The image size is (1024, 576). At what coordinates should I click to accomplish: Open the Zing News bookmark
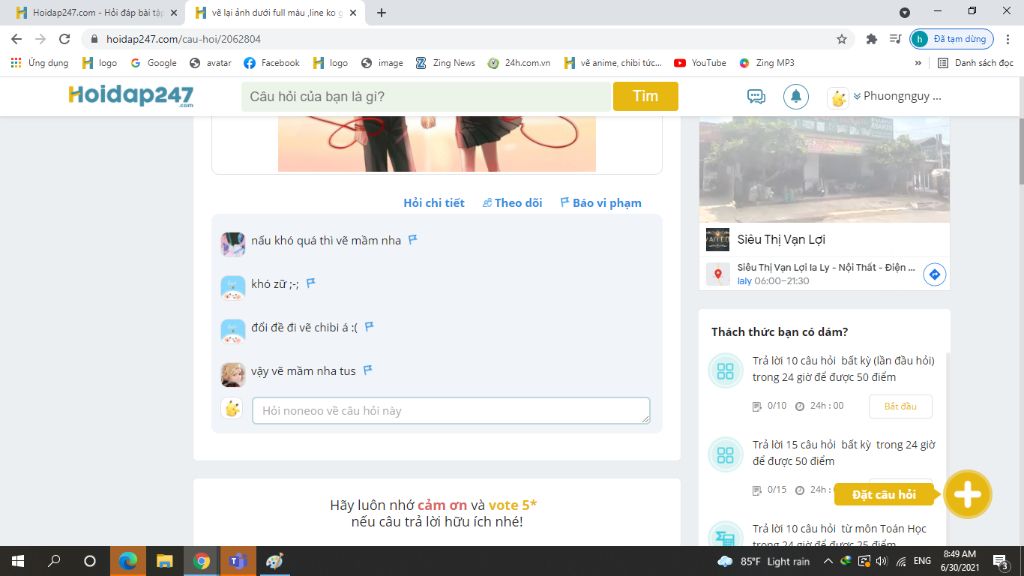(445, 63)
